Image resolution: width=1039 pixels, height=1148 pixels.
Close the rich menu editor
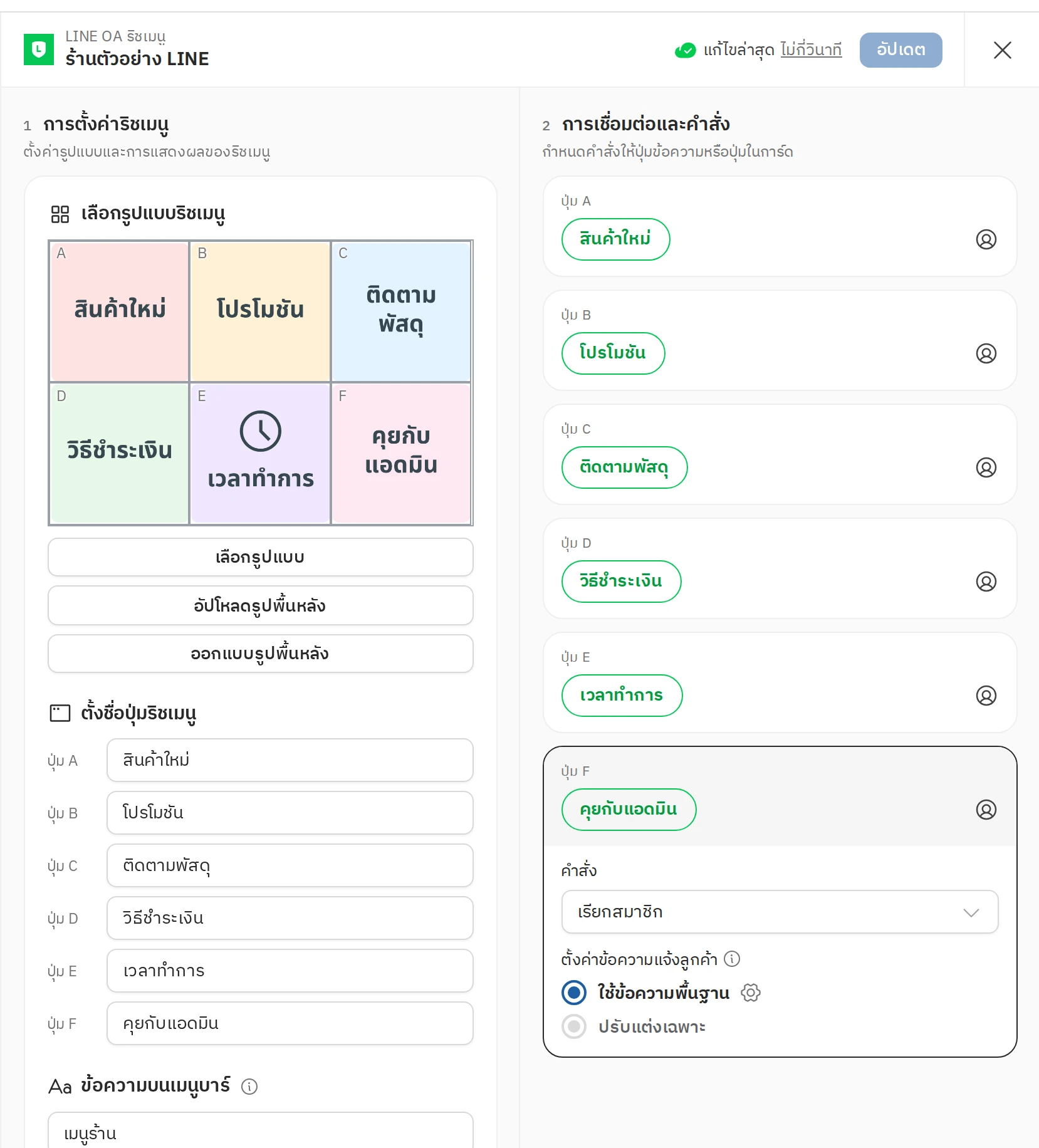(1002, 50)
